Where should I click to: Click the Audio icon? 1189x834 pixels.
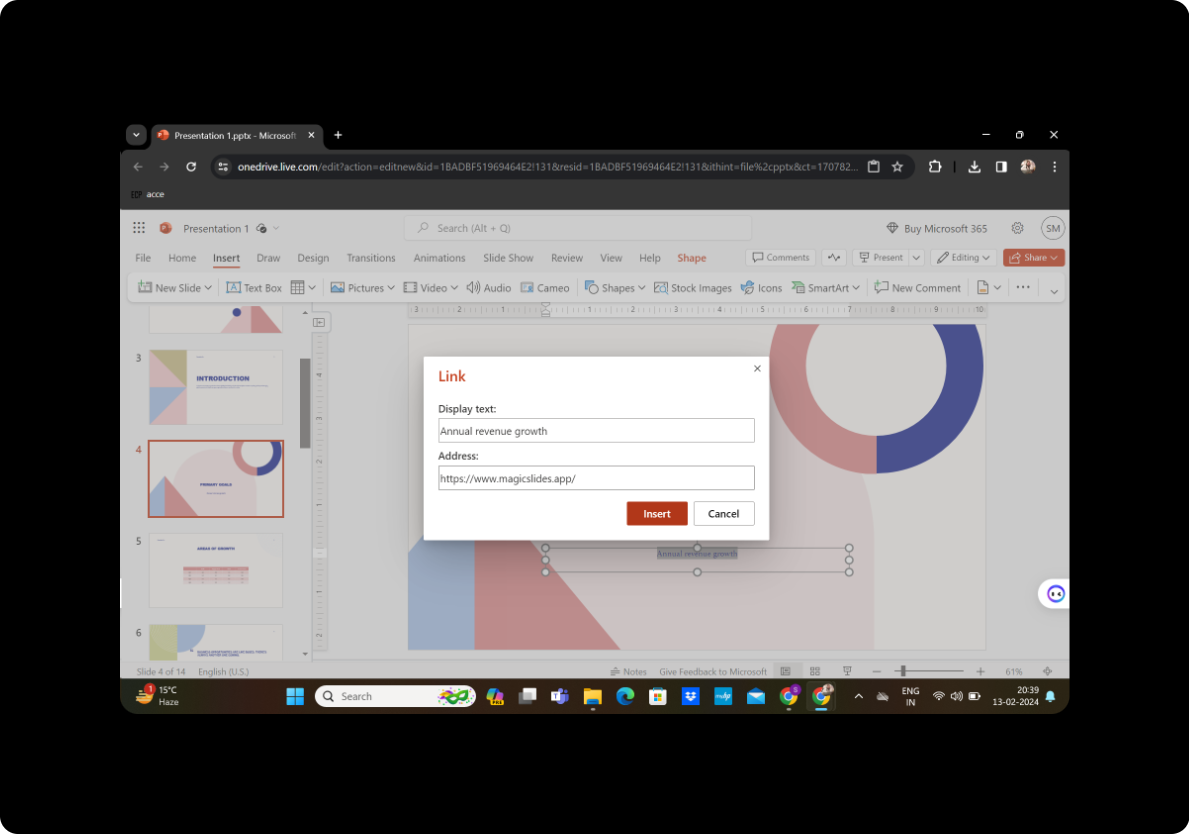pyautogui.click(x=488, y=288)
